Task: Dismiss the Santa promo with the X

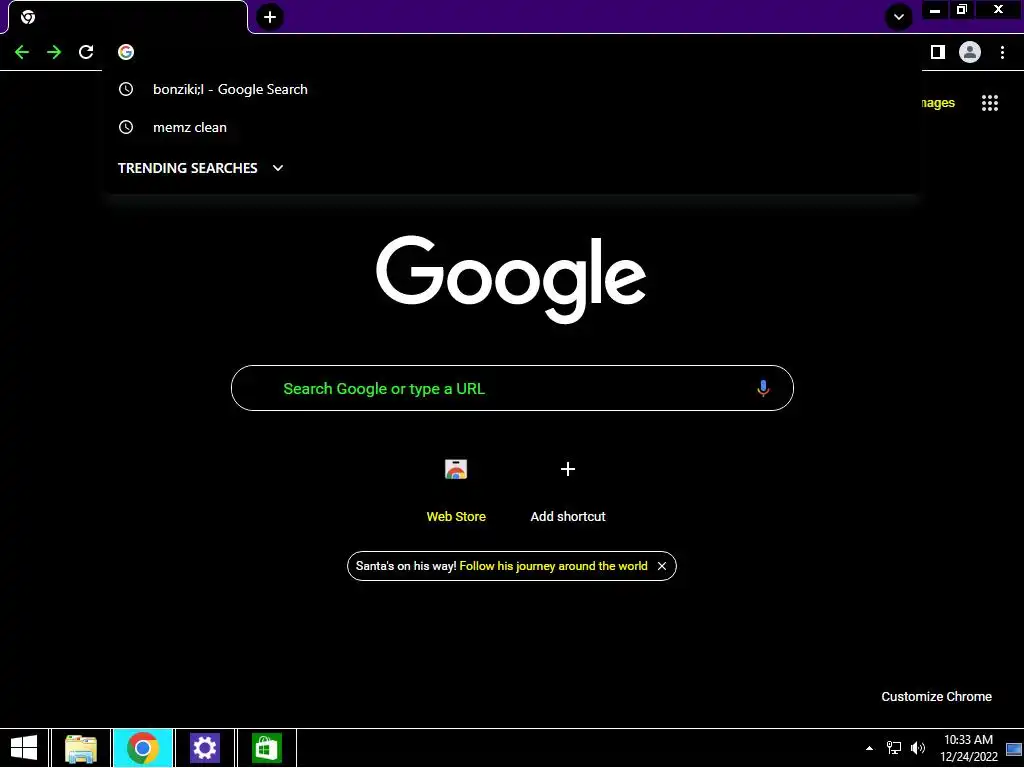Action: click(x=662, y=566)
